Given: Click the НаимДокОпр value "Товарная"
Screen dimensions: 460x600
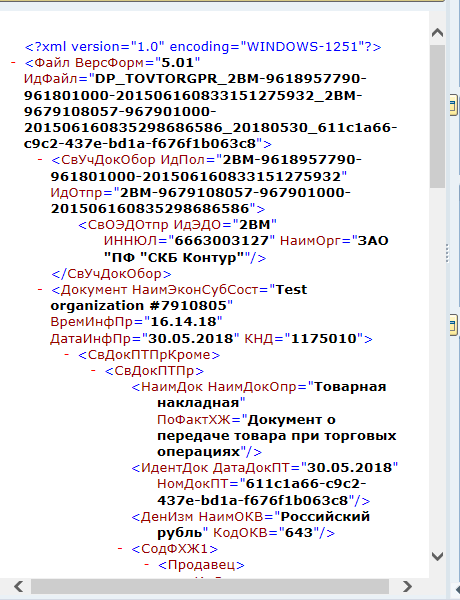Looking at the screenshot, I should pyautogui.click(x=350, y=387).
